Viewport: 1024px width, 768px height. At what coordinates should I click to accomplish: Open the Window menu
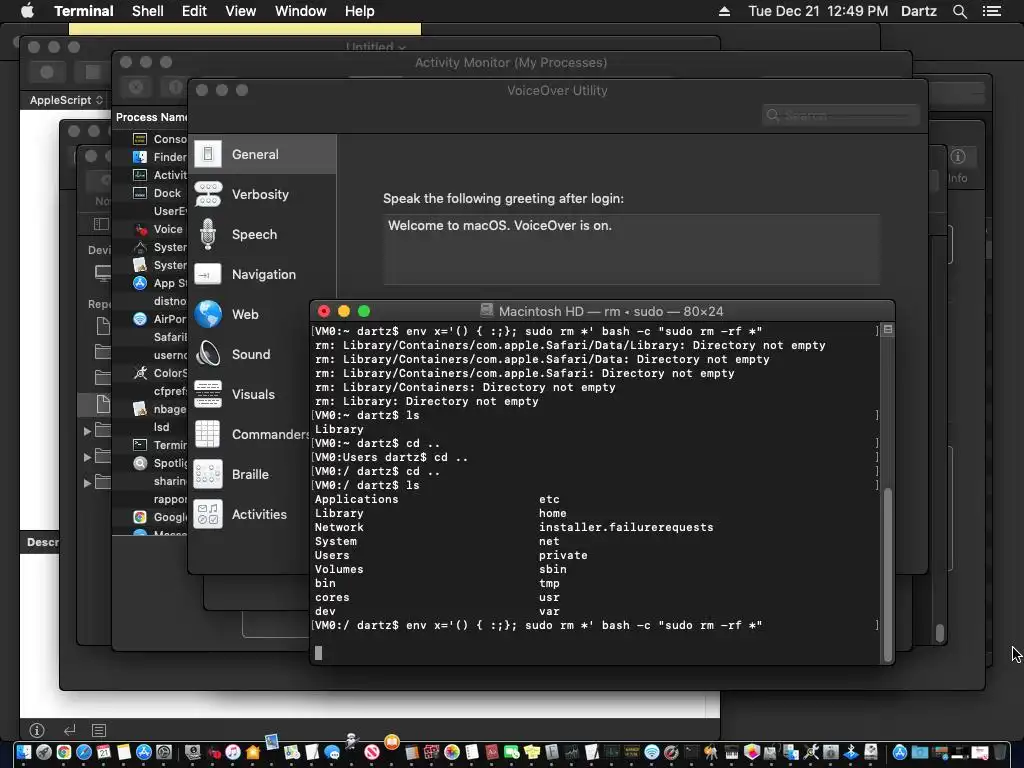[x=300, y=11]
